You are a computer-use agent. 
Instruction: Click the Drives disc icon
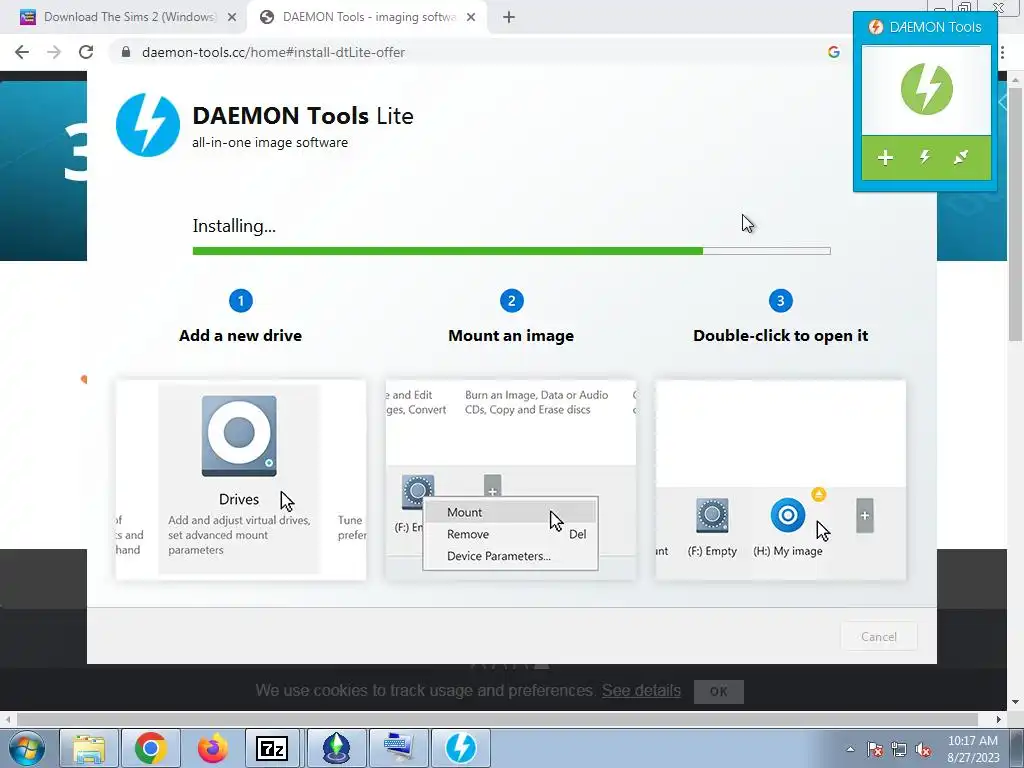(239, 436)
